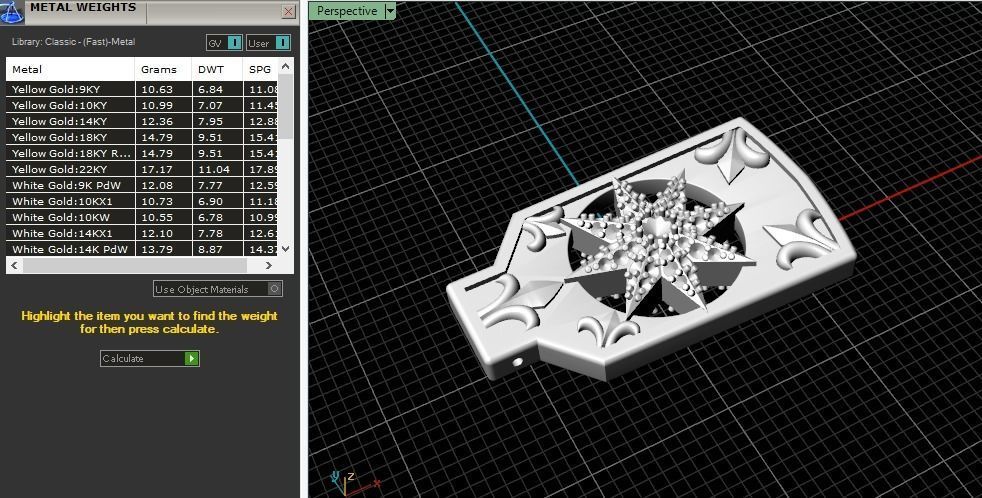Select the White Gold:9K PdW row
Image resolution: width=982 pixels, height=498 pixels.
tap(142, 185)
